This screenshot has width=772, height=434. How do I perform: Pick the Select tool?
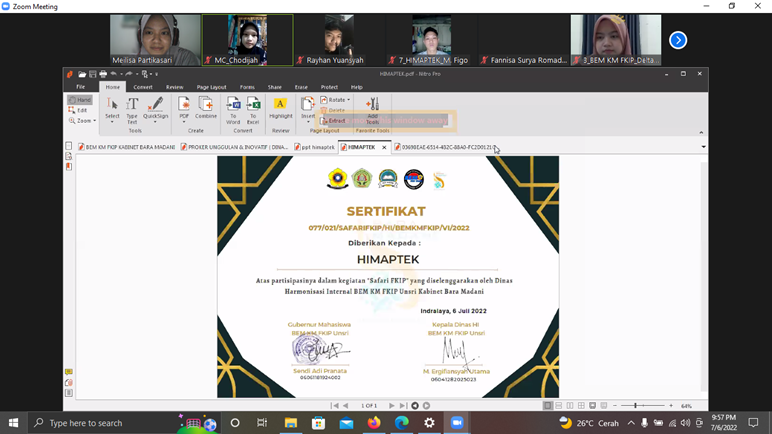coord(112,110)
